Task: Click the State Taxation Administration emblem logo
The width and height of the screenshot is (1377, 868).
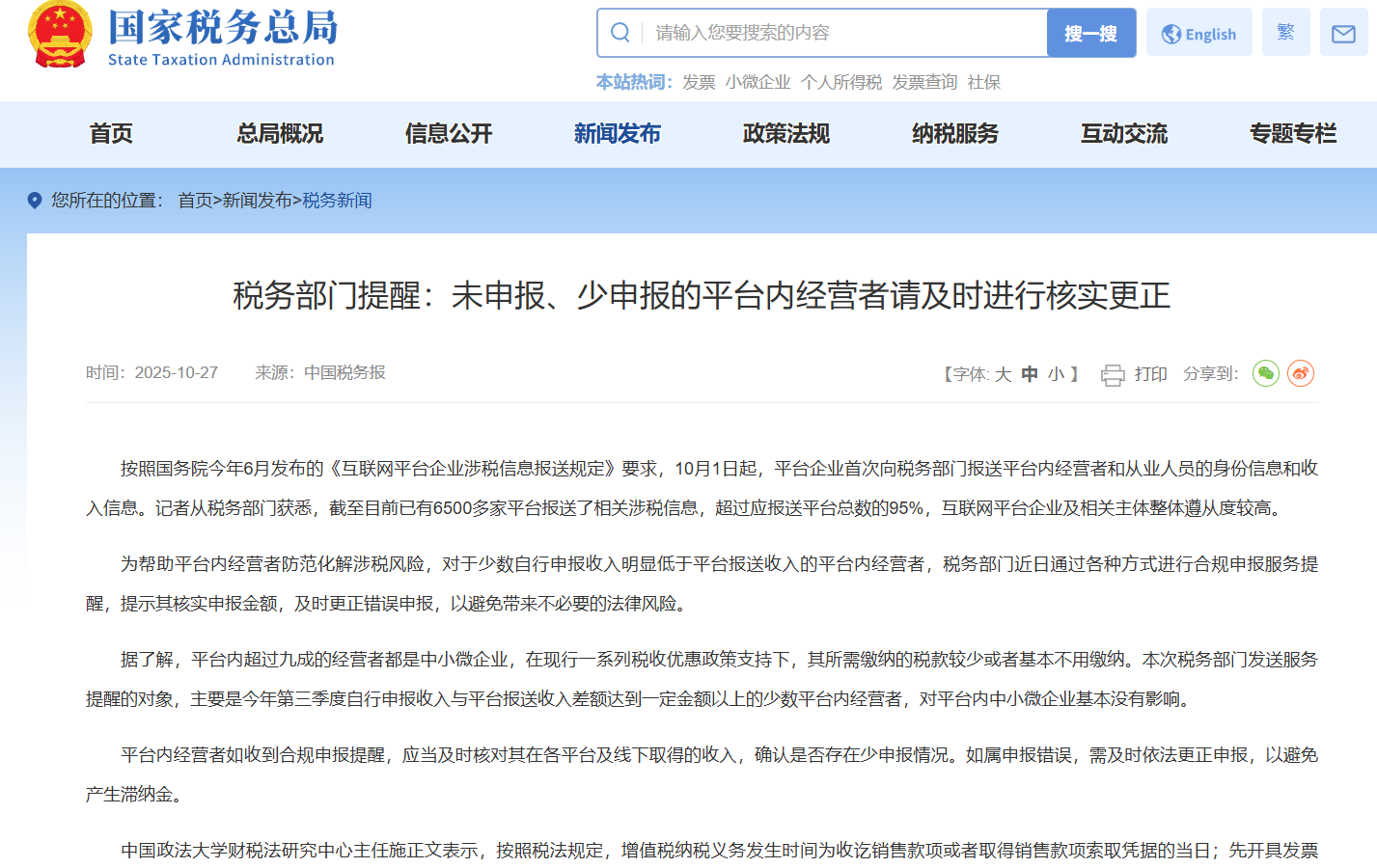Action: coord(60,35)
